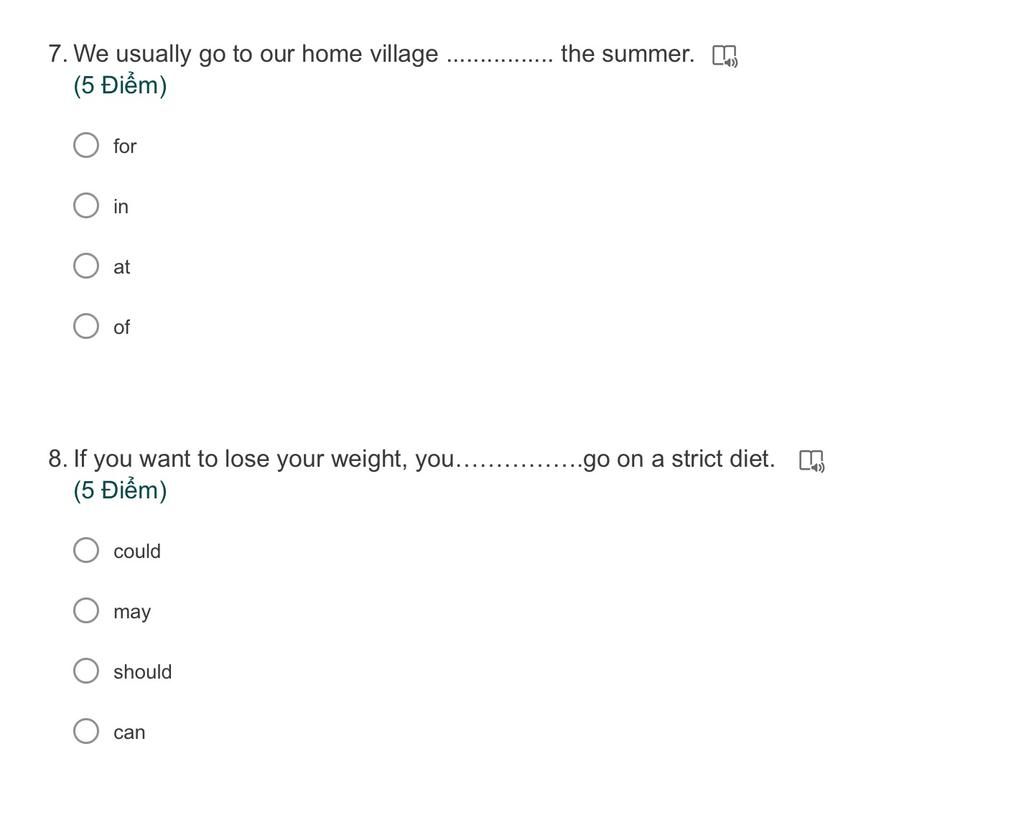Image resolution: width=1024 pixels, height=833 pixels.
Task: Select the 'for' radio button
Action: point(86,145)
